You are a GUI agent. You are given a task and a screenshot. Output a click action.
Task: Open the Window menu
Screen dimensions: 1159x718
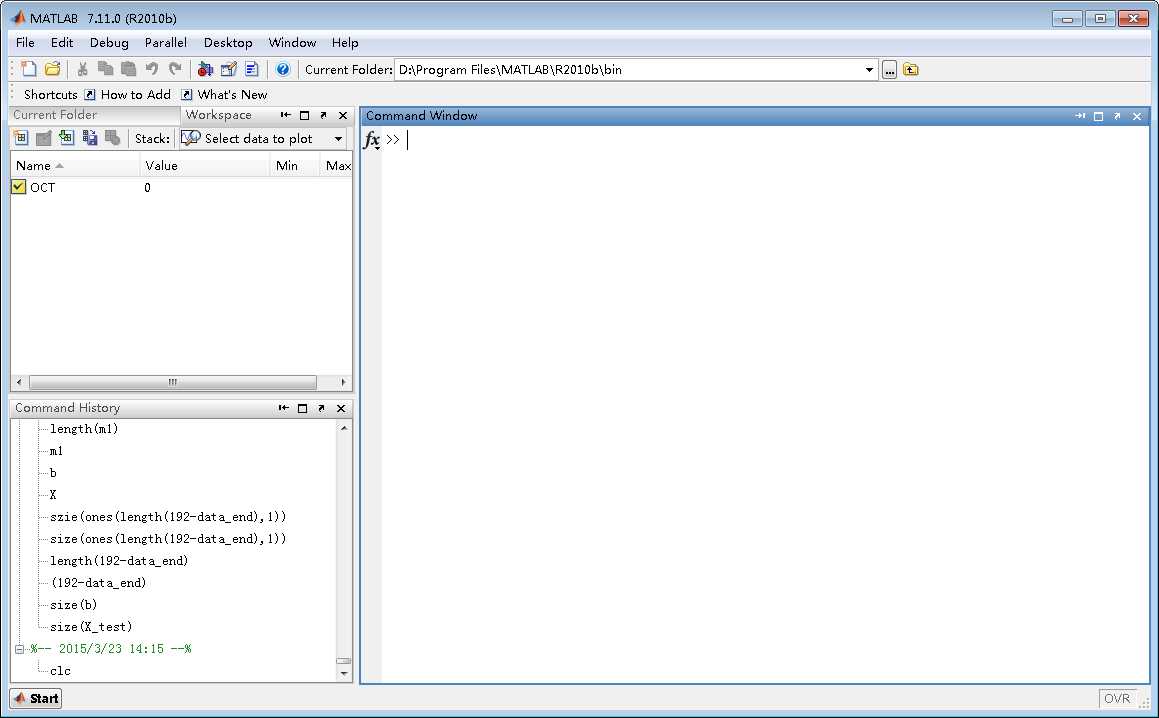point(293,43)
